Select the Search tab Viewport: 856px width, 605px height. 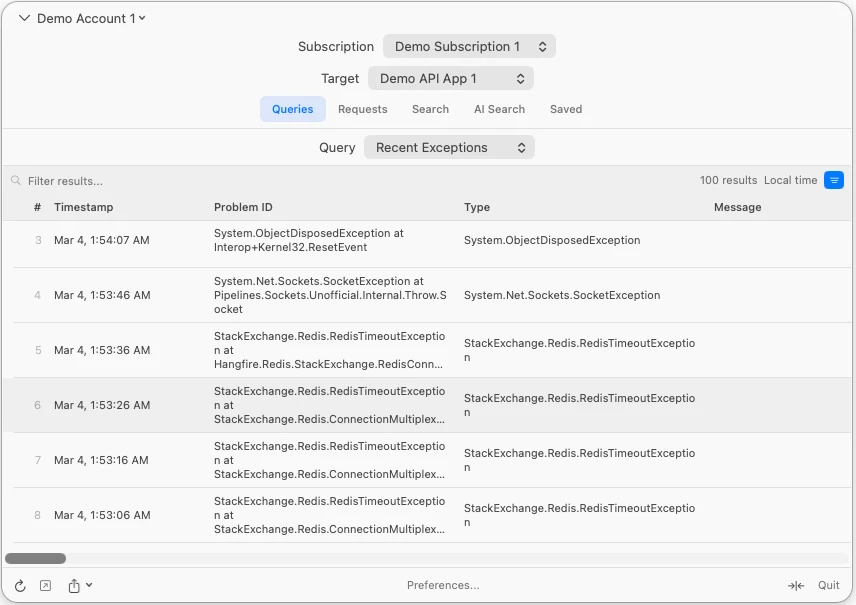pyautogui.click(x=430, y=109)
